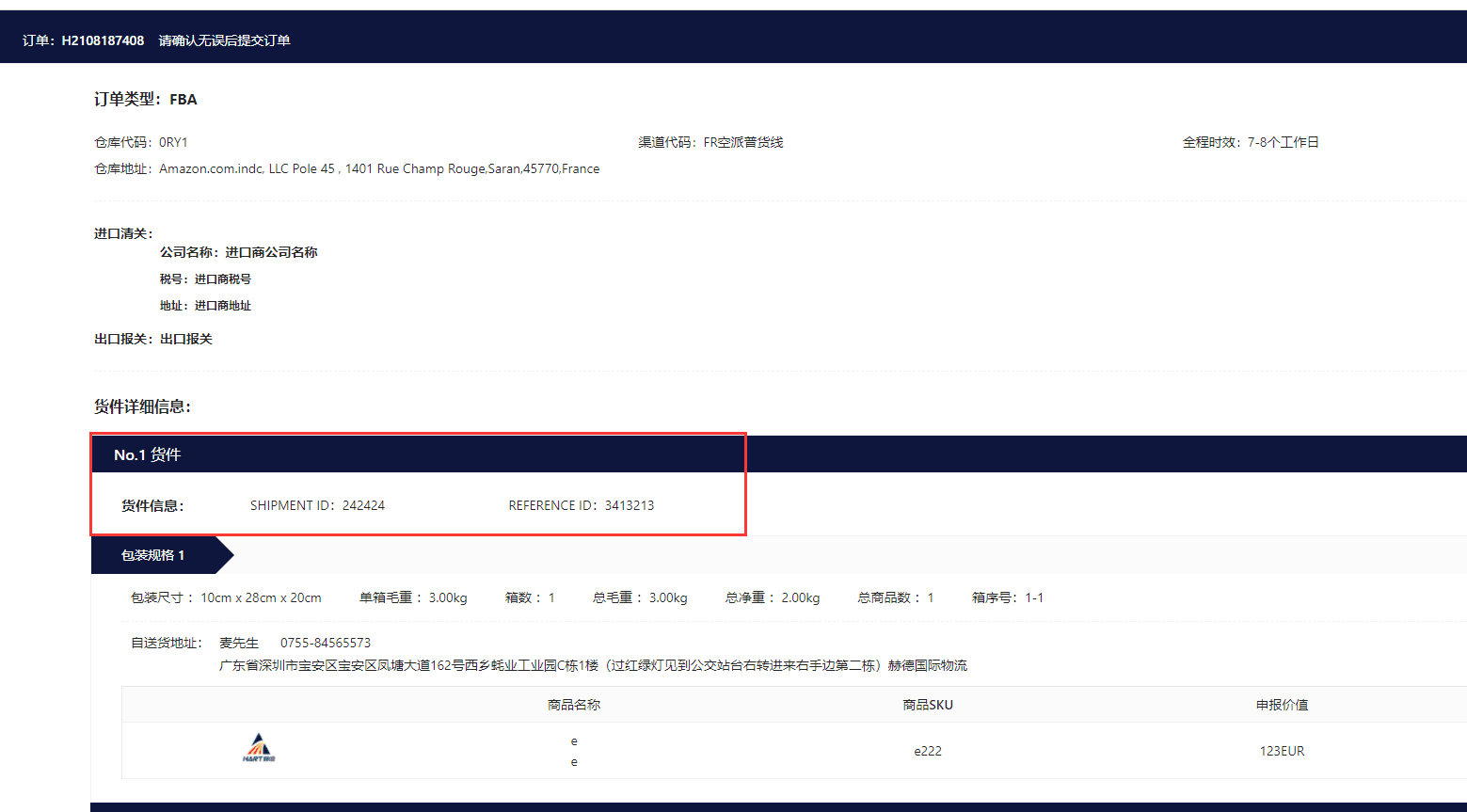The image size is (1467, 812).
Task: Select the 申报价值 column header
Action: point(1282,704)
